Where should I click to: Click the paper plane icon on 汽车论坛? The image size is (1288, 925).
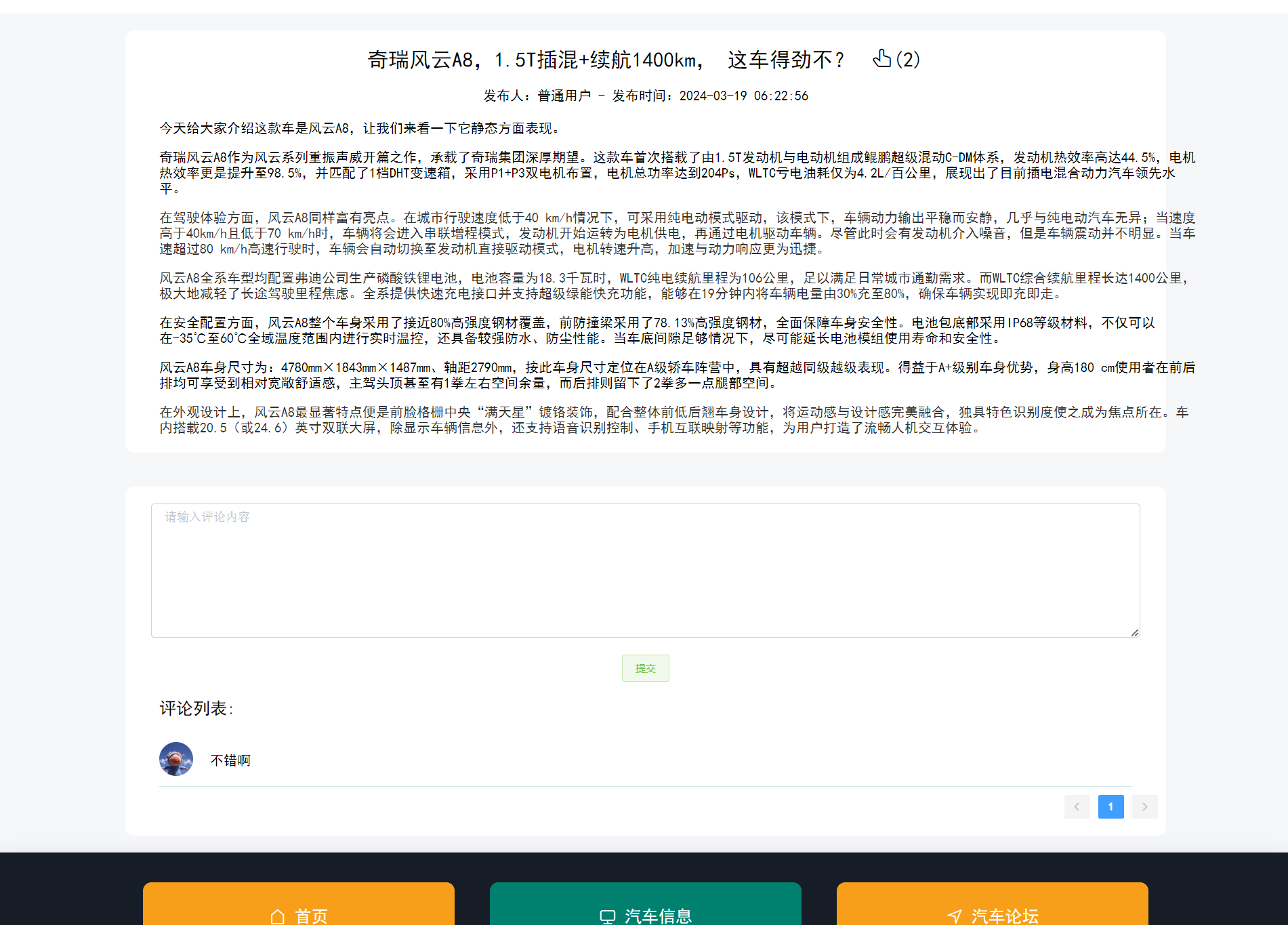click(x=956, y=914)
